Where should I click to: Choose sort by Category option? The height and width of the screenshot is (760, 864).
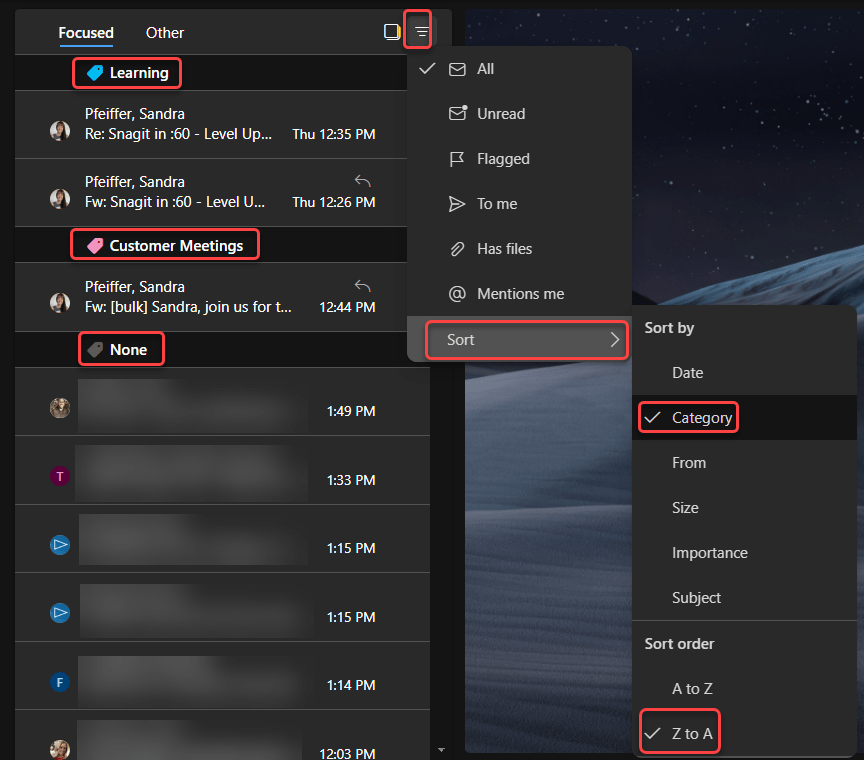(x=701, y=418)
